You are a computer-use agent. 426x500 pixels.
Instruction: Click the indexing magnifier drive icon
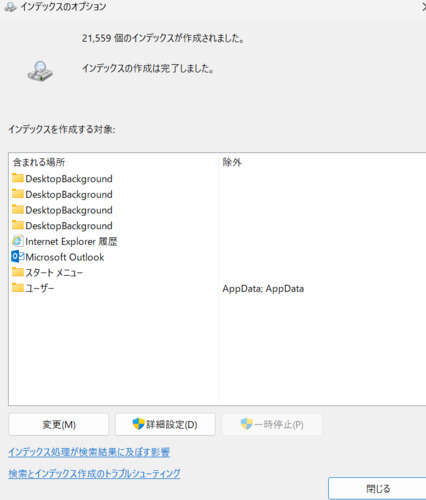click(x=40, y=71)
